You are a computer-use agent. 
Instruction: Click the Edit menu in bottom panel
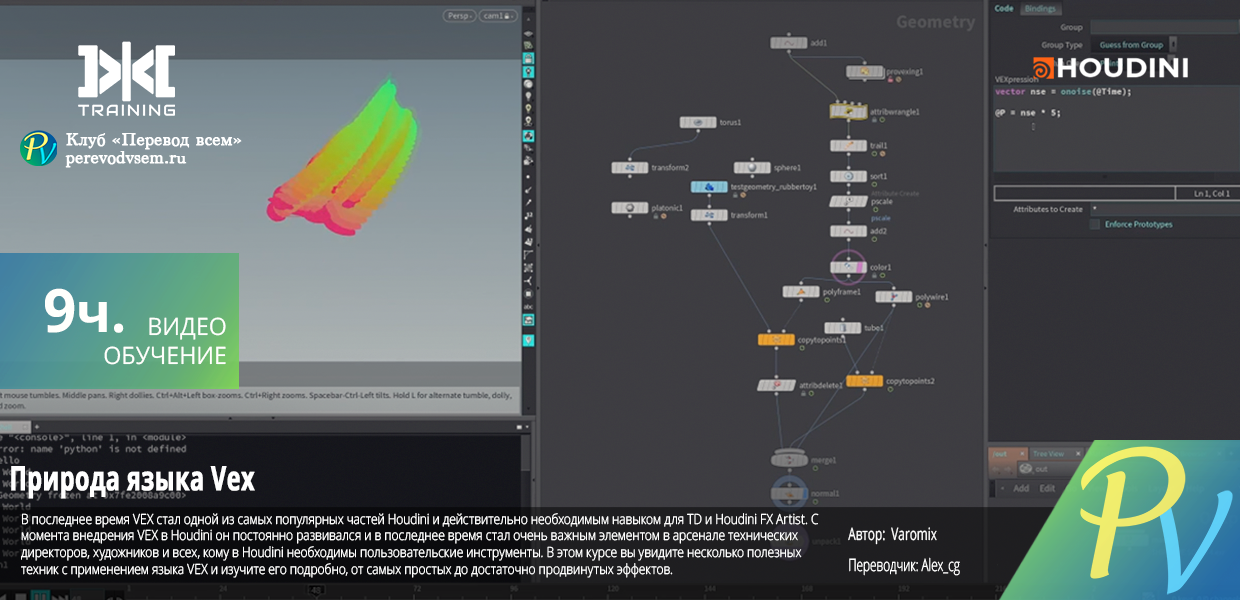click(1047, 488)
